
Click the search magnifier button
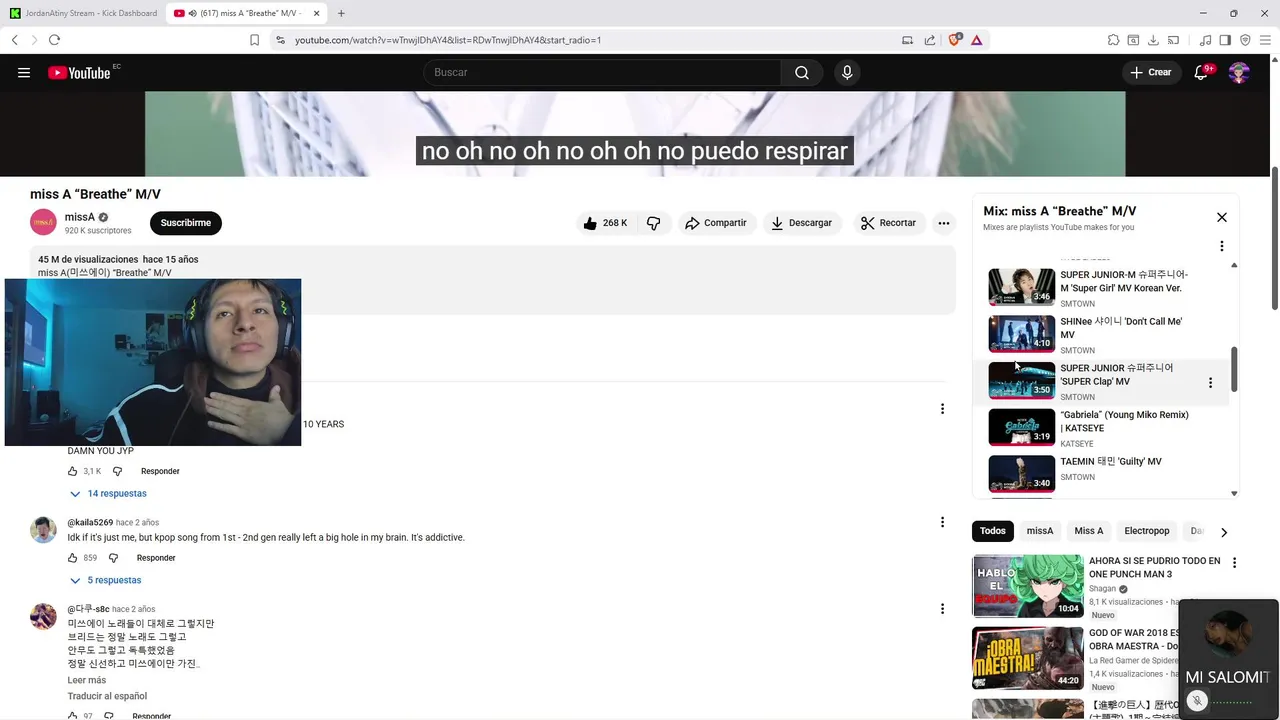[x=802, y=72]
